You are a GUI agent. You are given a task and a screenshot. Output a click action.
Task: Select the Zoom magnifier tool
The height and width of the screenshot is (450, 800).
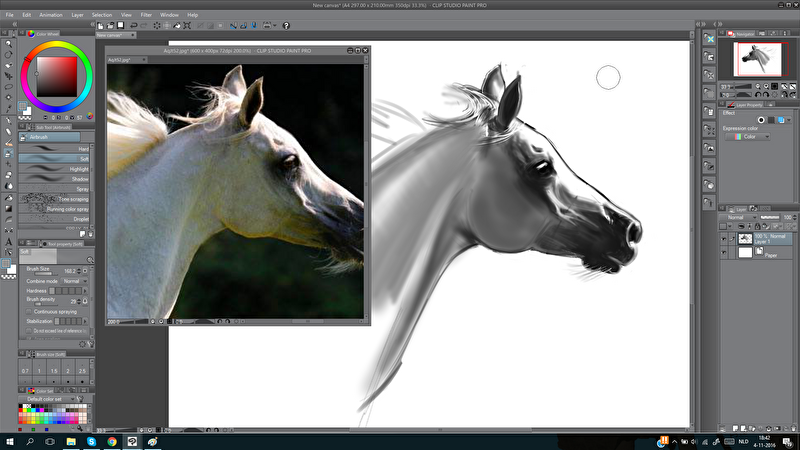[x=8, y=44]
